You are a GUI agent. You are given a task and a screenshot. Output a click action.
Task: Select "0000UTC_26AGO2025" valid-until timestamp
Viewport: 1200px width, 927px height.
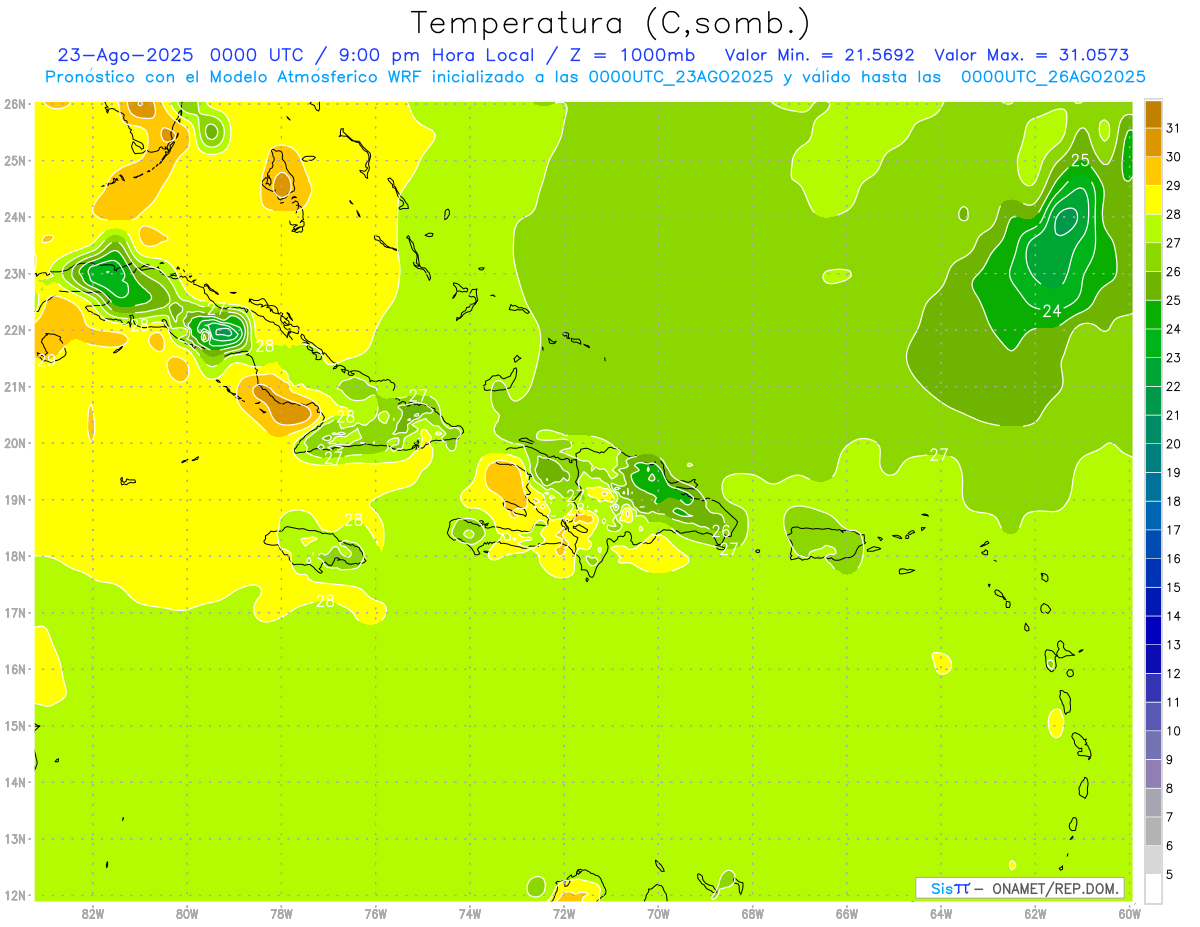[1053, 77]
